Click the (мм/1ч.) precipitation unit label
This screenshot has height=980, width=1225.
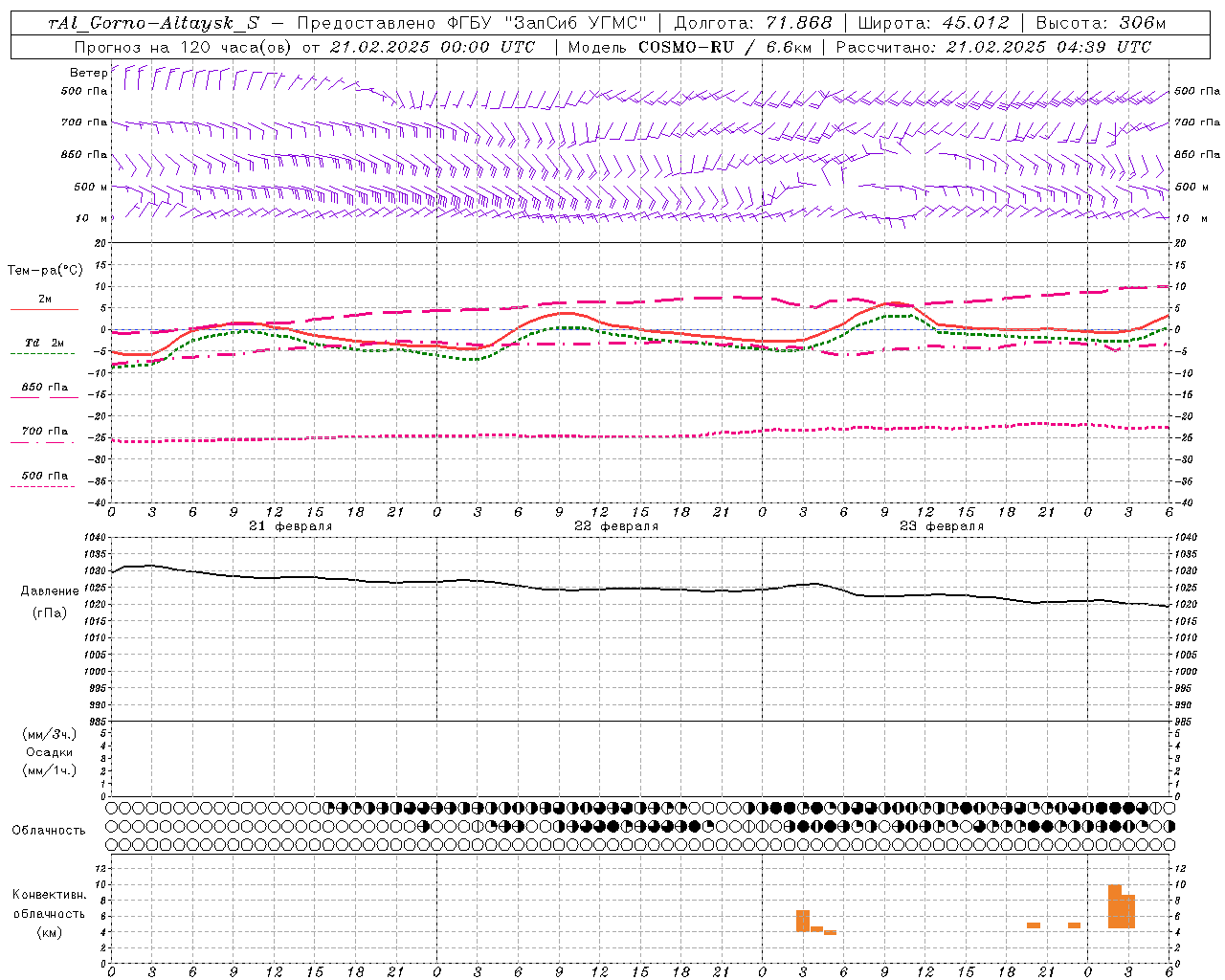50,770
